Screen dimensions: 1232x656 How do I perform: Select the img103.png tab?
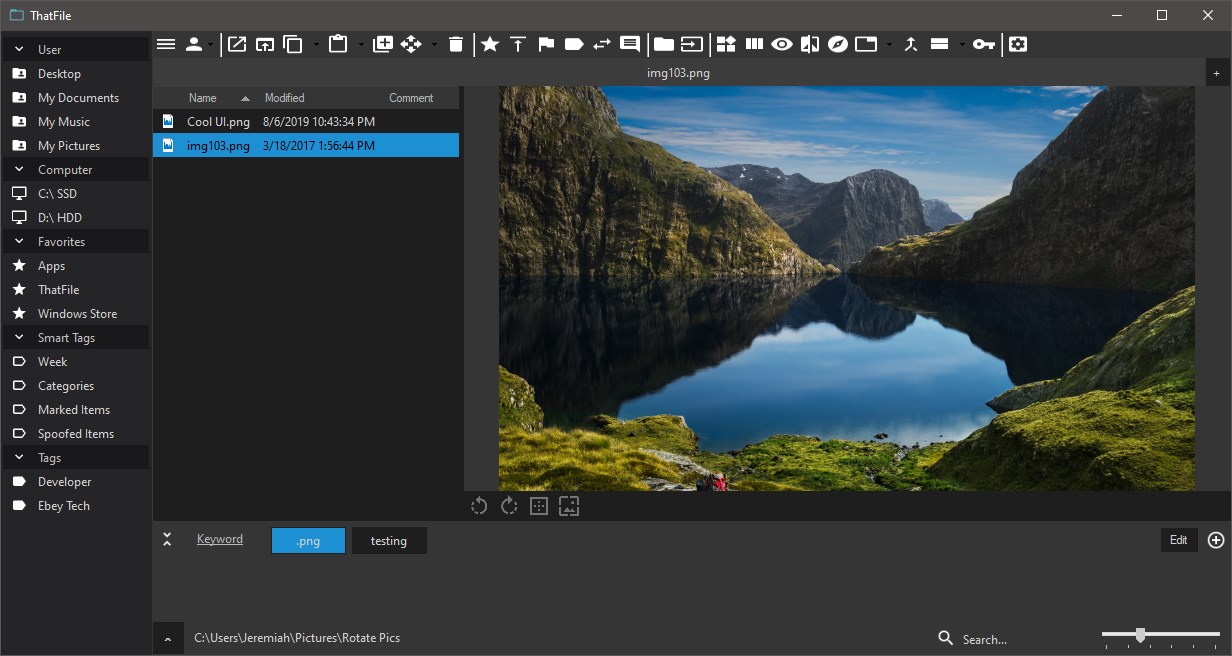[678, 72]
